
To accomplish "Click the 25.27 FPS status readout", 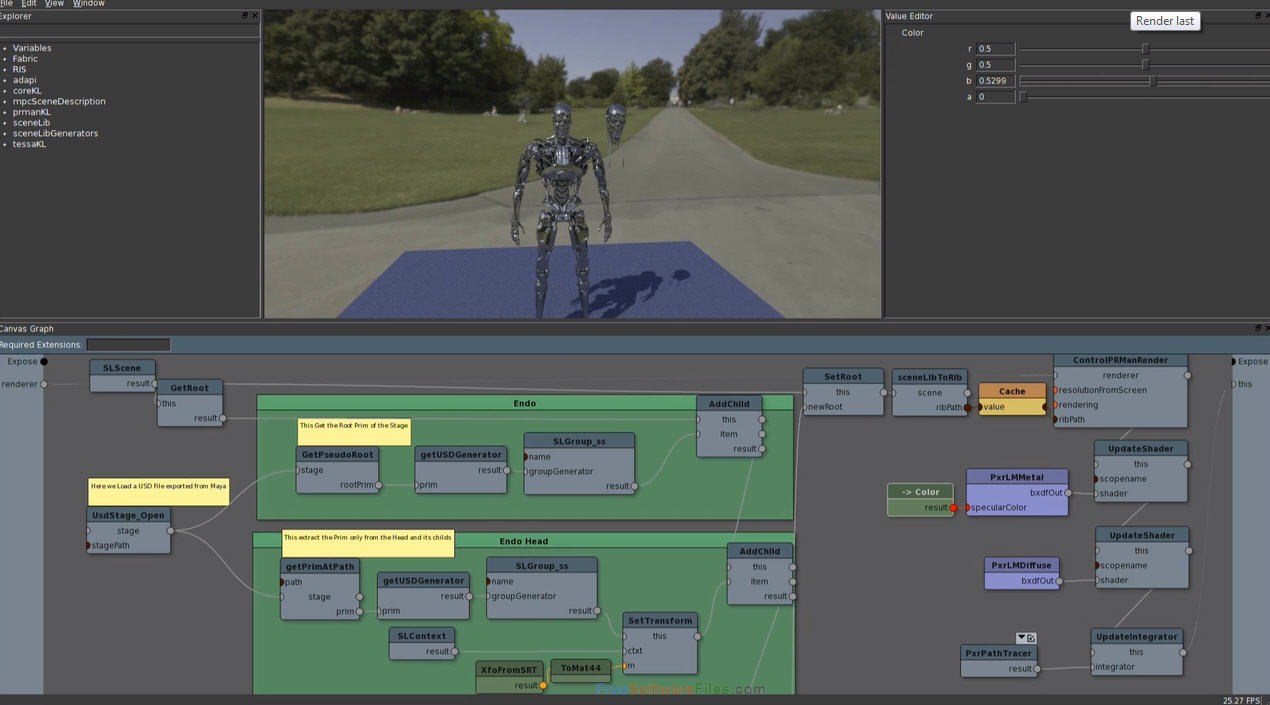I will 1242,700.
